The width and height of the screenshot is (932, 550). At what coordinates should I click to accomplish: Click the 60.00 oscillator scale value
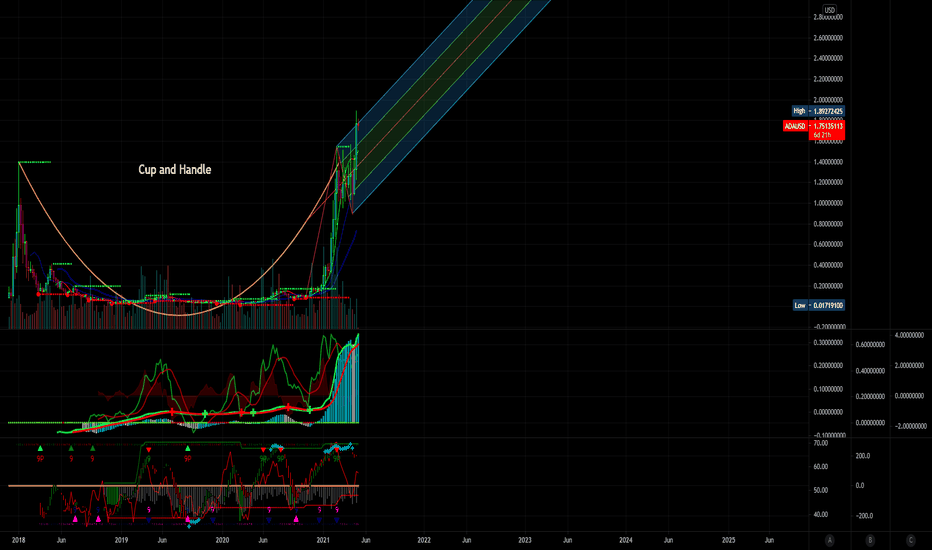(821, 467)
